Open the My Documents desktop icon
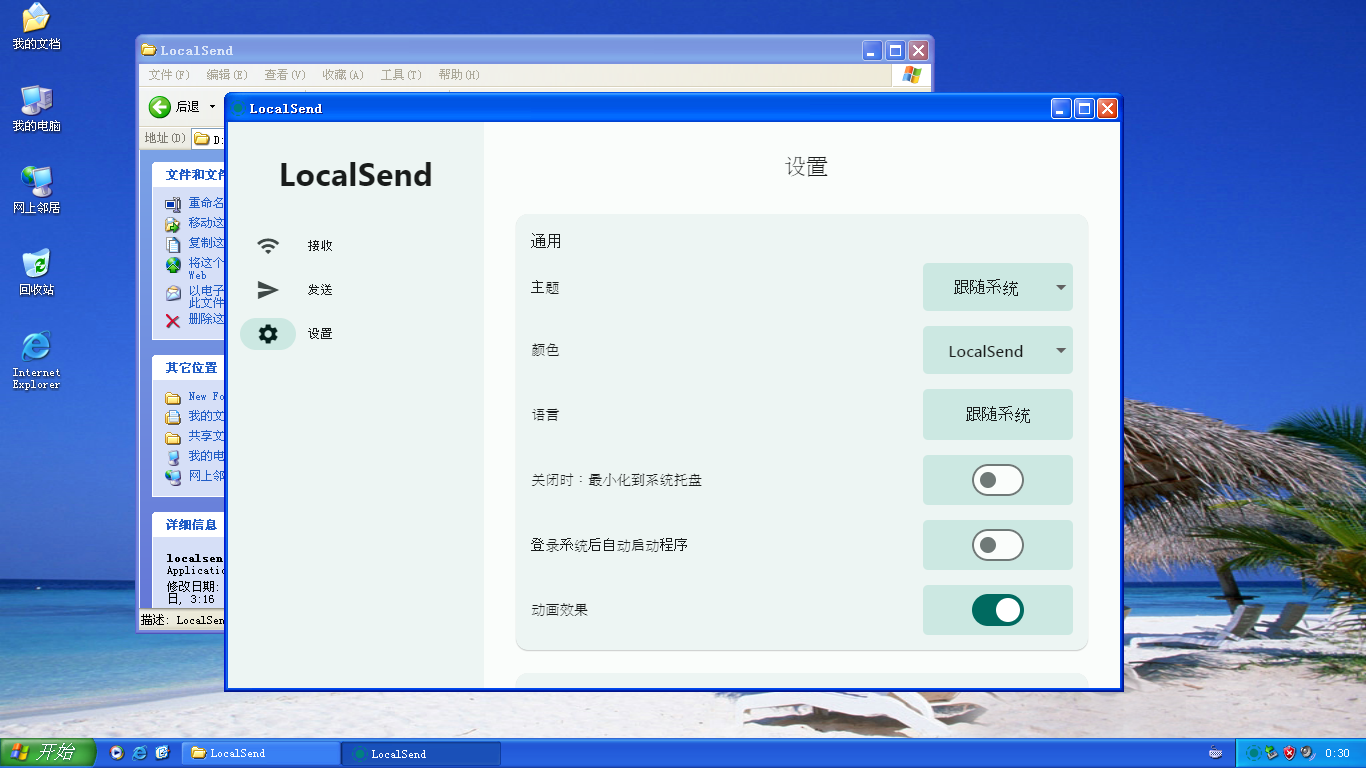Image resolution: width=1366 pixels, height=768 pixels. tap(36, 20)
